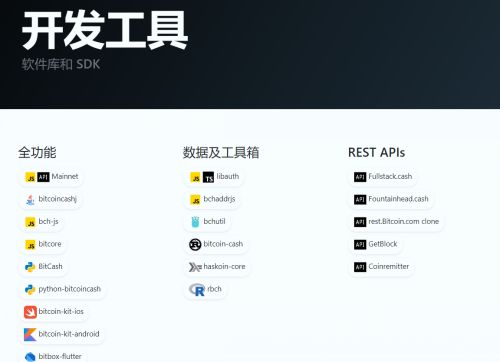The image size is (500, 362).
Task: Click the JS icon beside bch-js
Action: (x=30, y=222)
